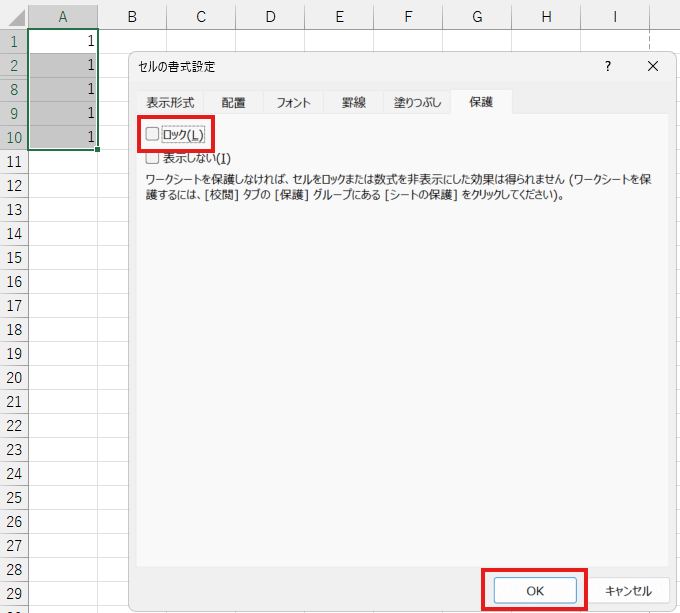Viewport: 680px width, 613px height.
Task: Open the help question mark in dialog
Action: pyautogui.click(x=608, y=66)
